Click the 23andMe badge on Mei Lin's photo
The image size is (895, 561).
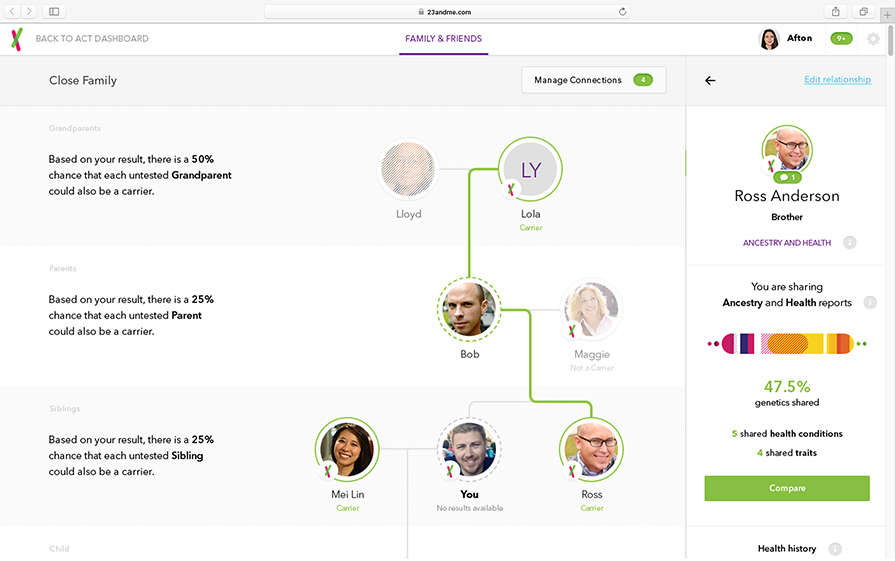pos(328,471)
